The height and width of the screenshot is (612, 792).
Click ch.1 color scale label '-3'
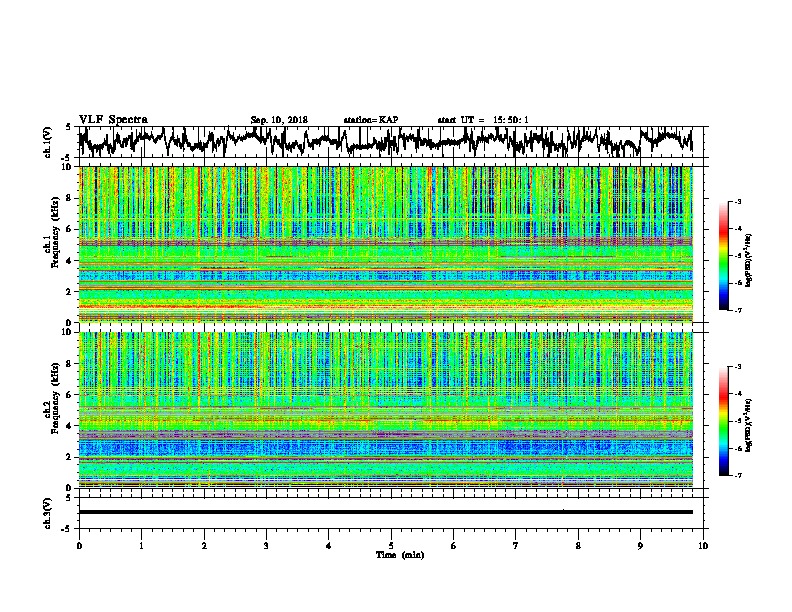738,202
